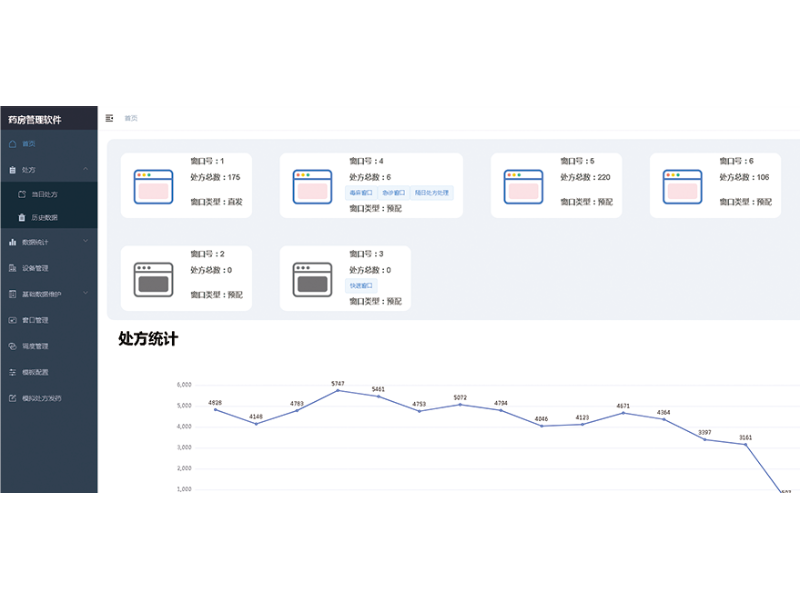The image size is (800, 600).
Task: Select the window 5 icon
Action: 523,186
